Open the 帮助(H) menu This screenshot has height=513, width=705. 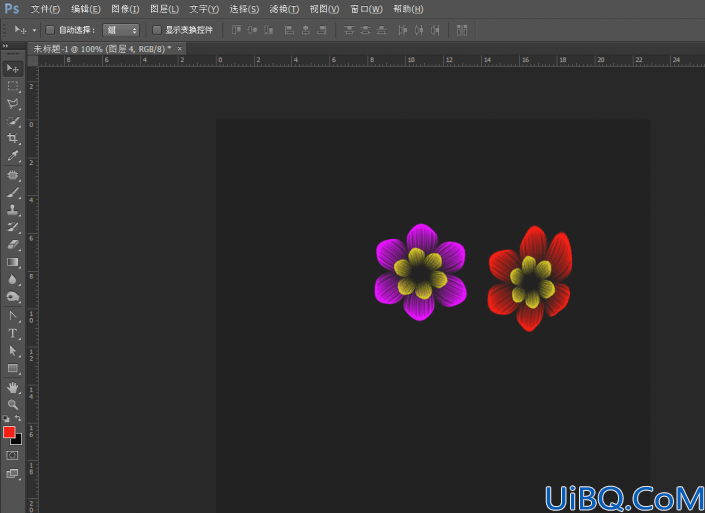click(408, 9)
